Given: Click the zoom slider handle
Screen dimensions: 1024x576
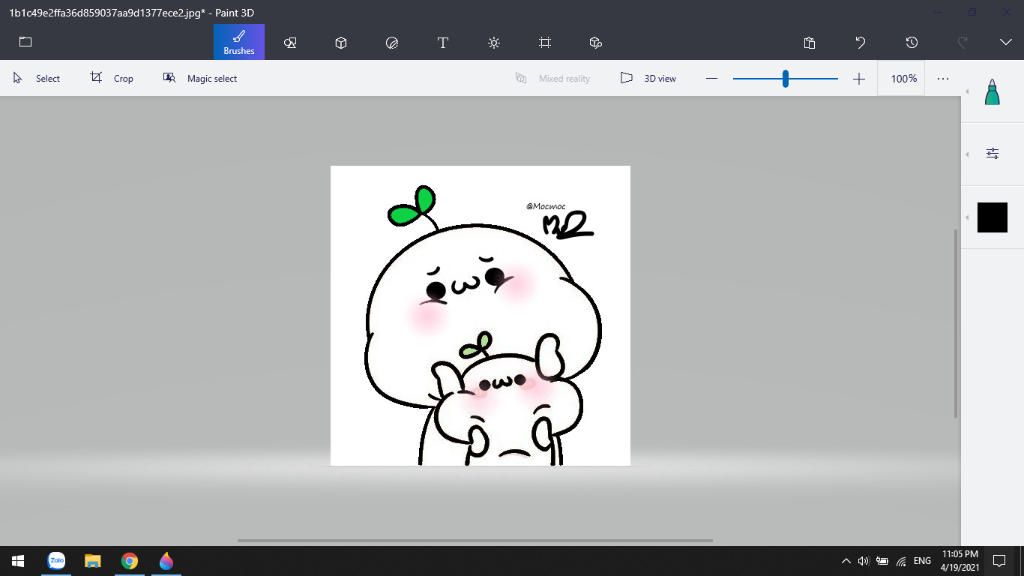Looking at the screenshot, I should [786, 78].
